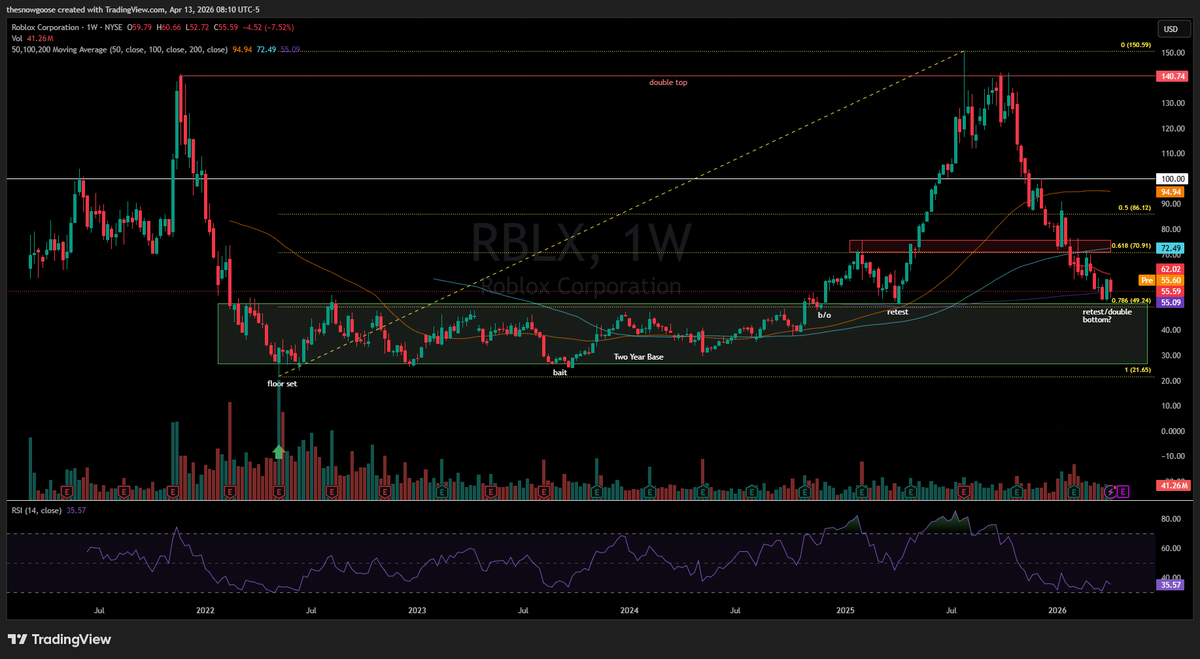Click the 30.00 price scale value

tap(1169, 355)
